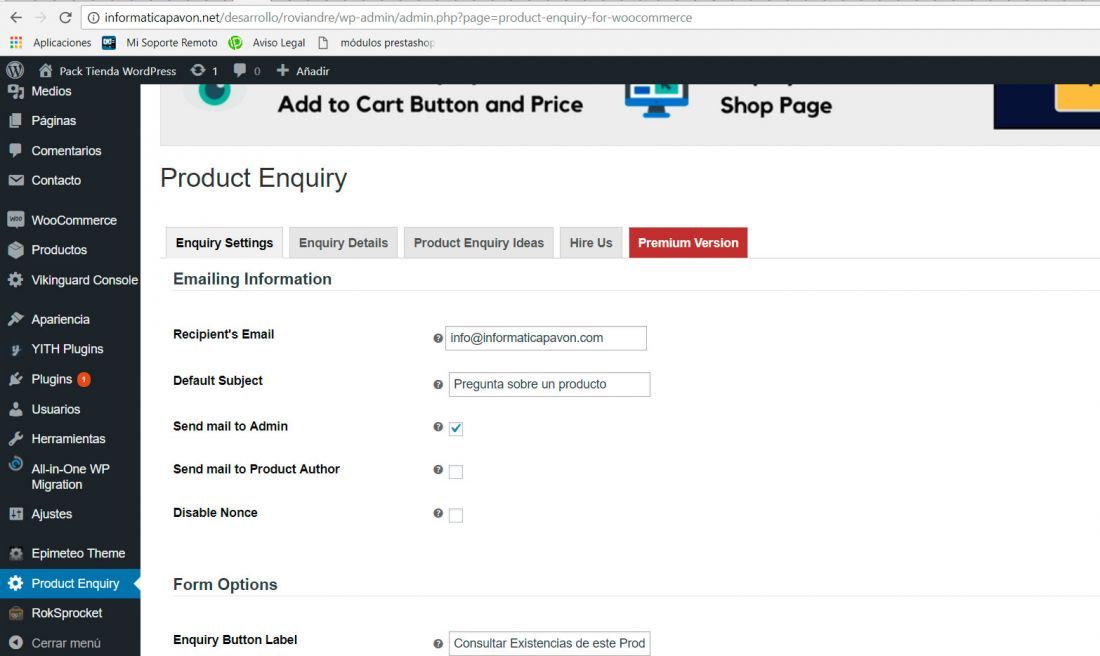Click the Apariencia brush icon
The image size is (1100, 656).
point(15,319)
